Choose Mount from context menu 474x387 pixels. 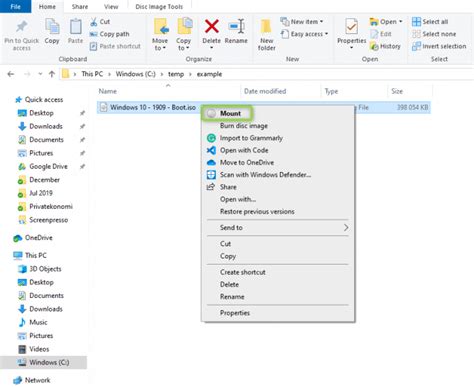pos(230,113)
